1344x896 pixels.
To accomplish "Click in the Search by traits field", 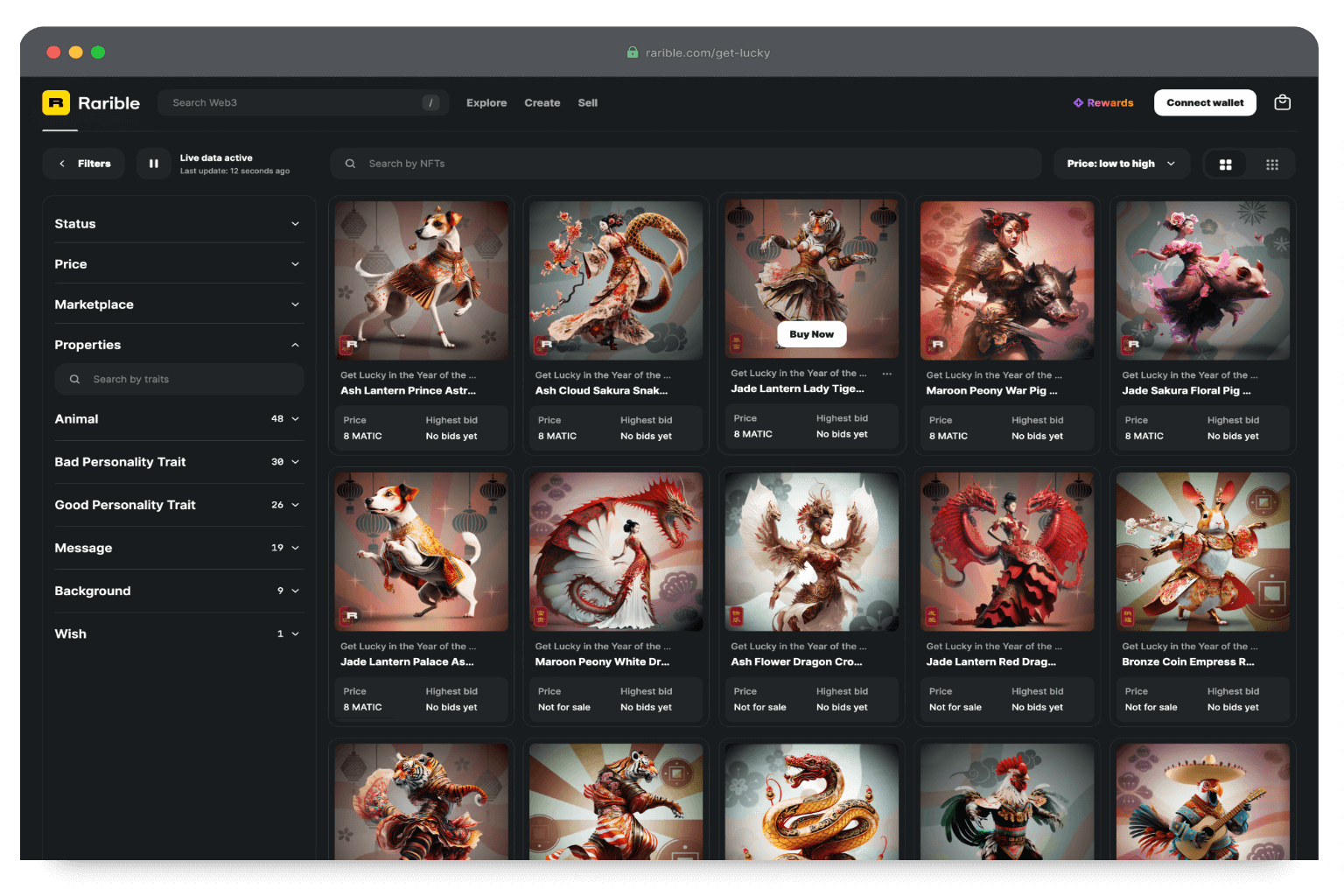I will pyautogui.click(x=179, y=379).
